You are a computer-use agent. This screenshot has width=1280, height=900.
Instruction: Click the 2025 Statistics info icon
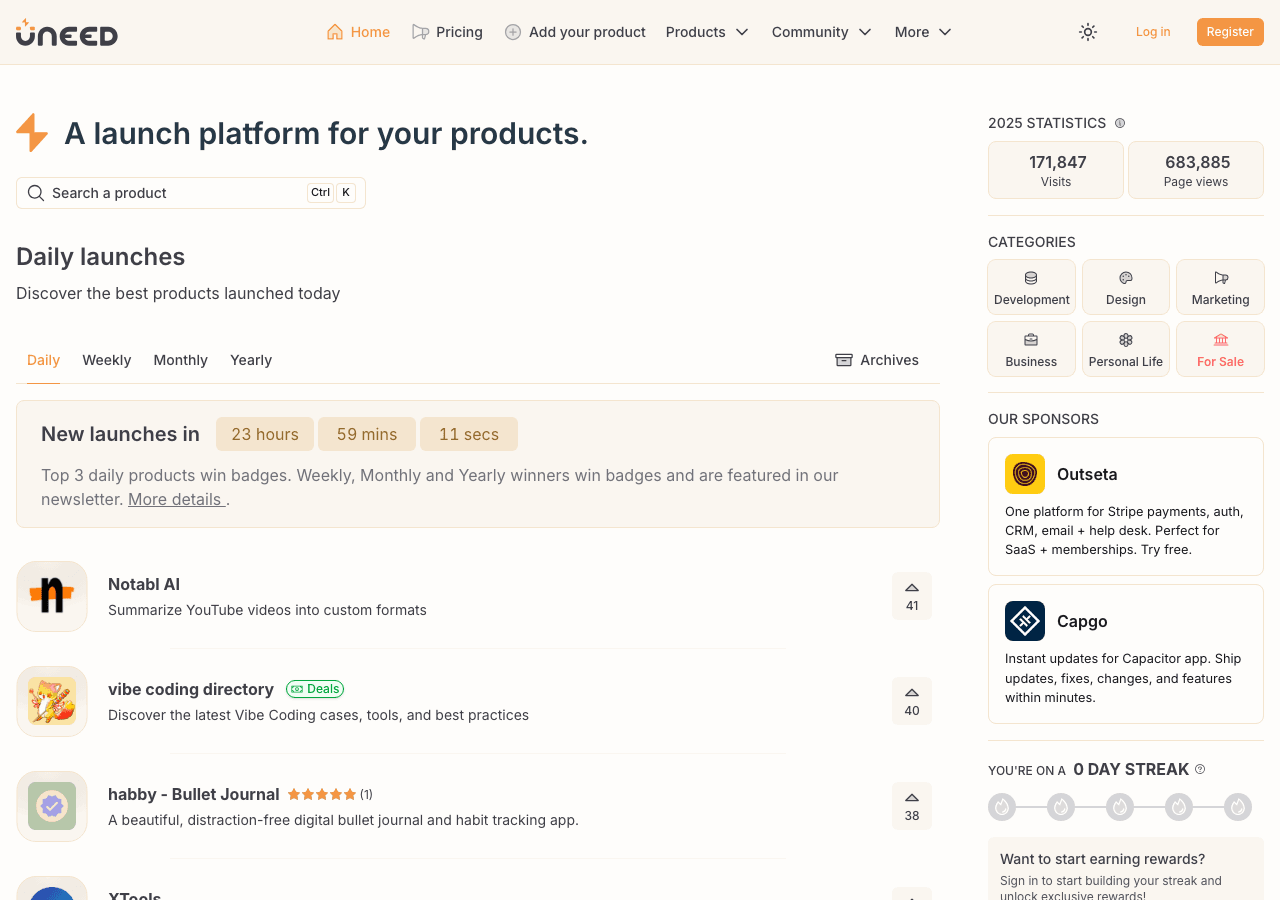1120,123
